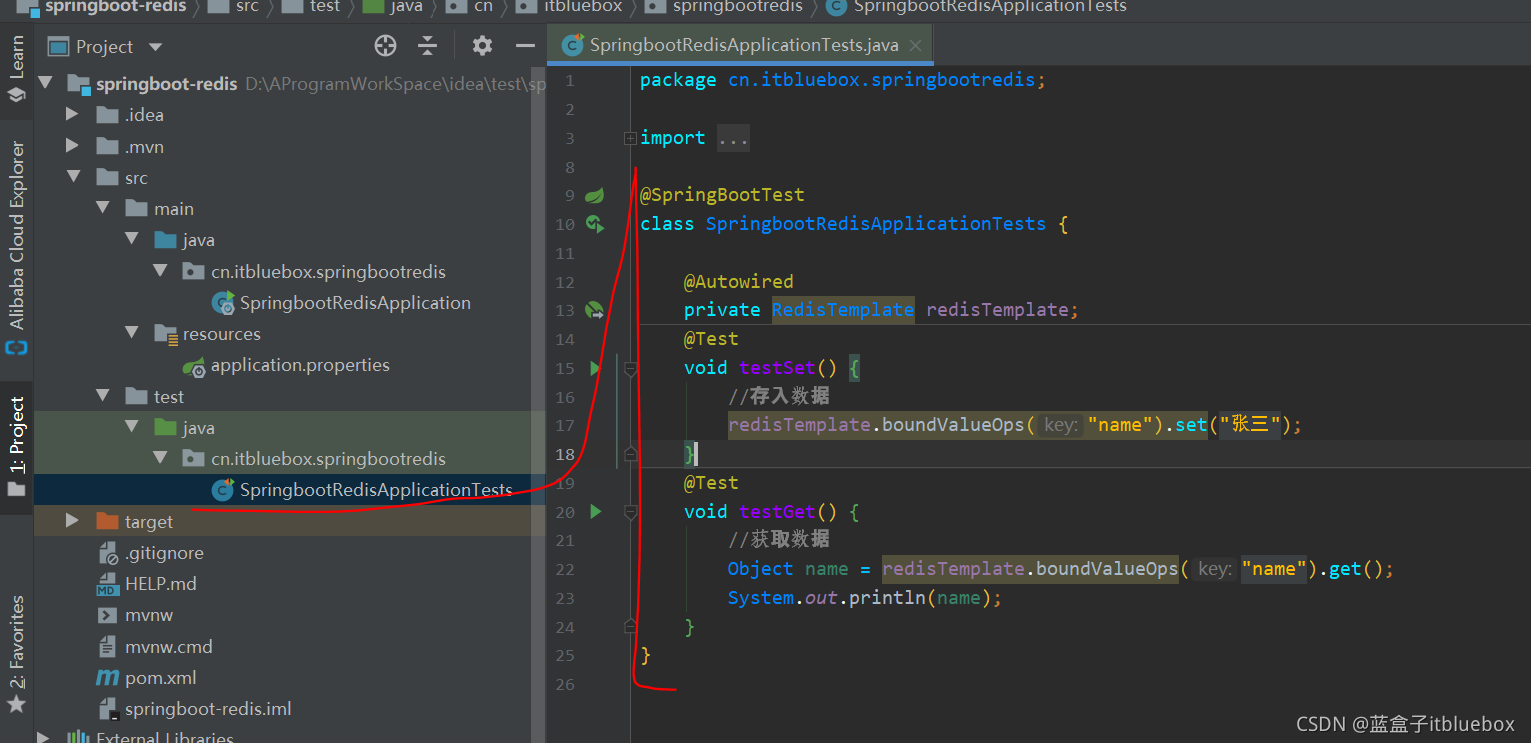Screen dimensions: 1531x743
Task: Select the SpringbootRedisApplicationTests.java editor tab
Action: click(740, 45)
